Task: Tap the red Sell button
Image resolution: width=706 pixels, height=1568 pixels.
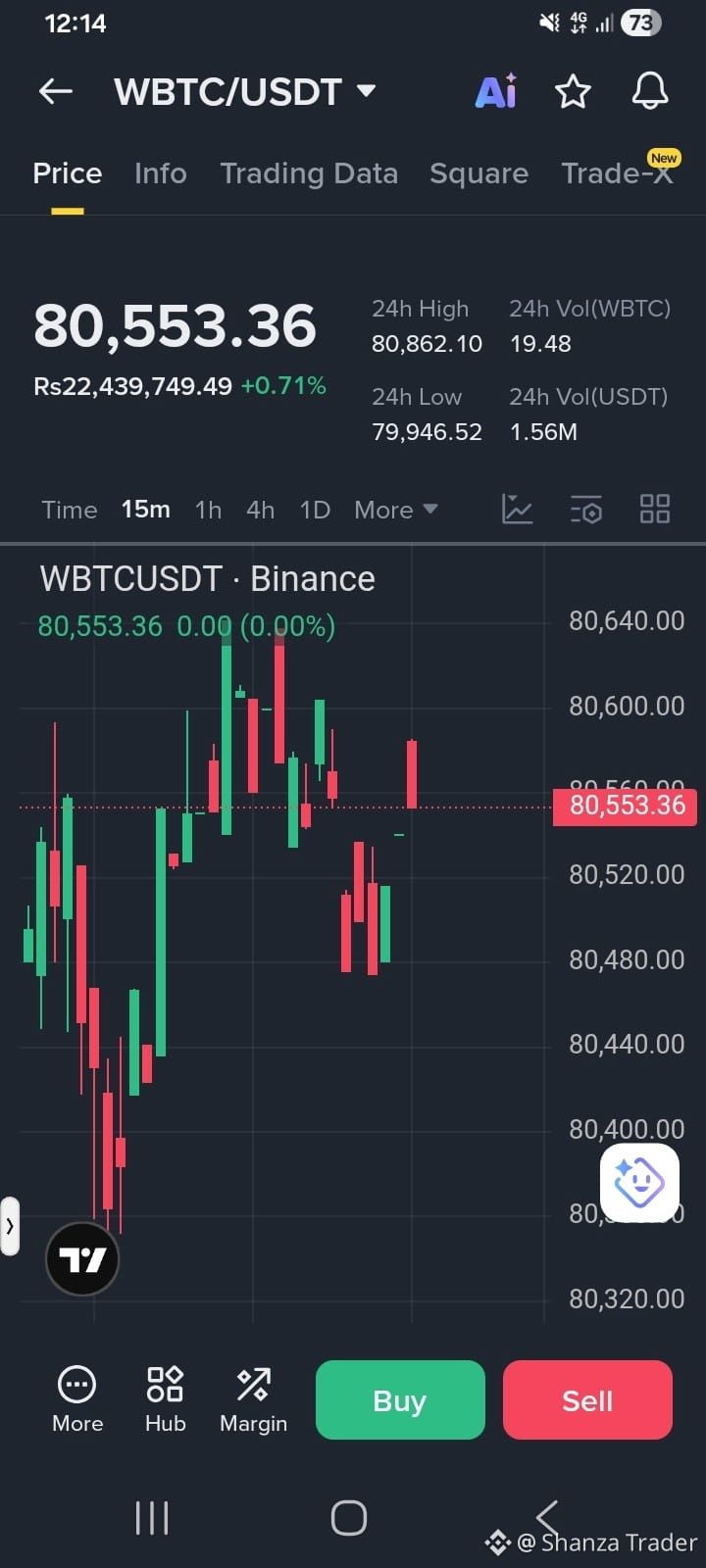Action: click(x=587, y=1399)
